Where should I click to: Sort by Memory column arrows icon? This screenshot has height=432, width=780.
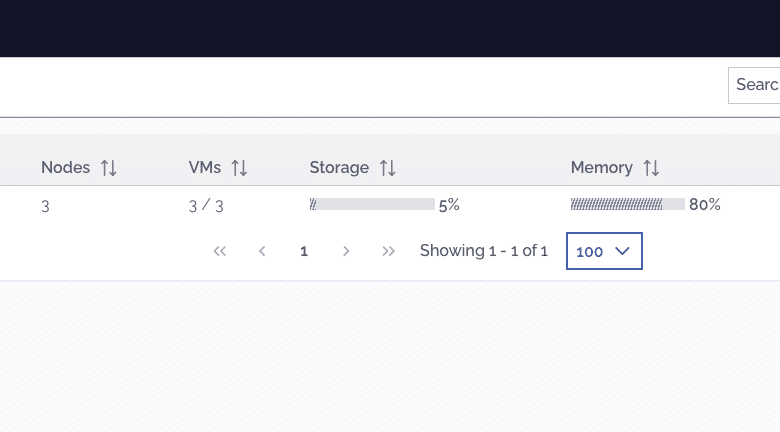pos(651,168)
